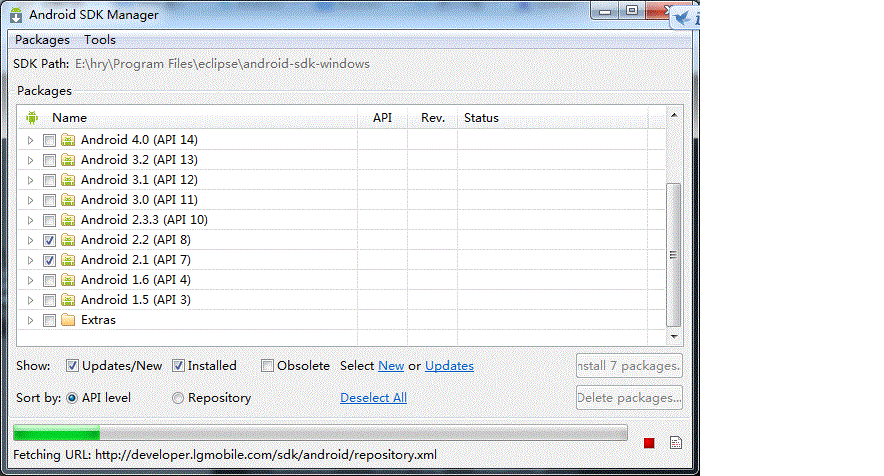Click the folder icon for Android 1.6 (API 4)
This screenshot has height=476, width=884.
click(68, 280)
